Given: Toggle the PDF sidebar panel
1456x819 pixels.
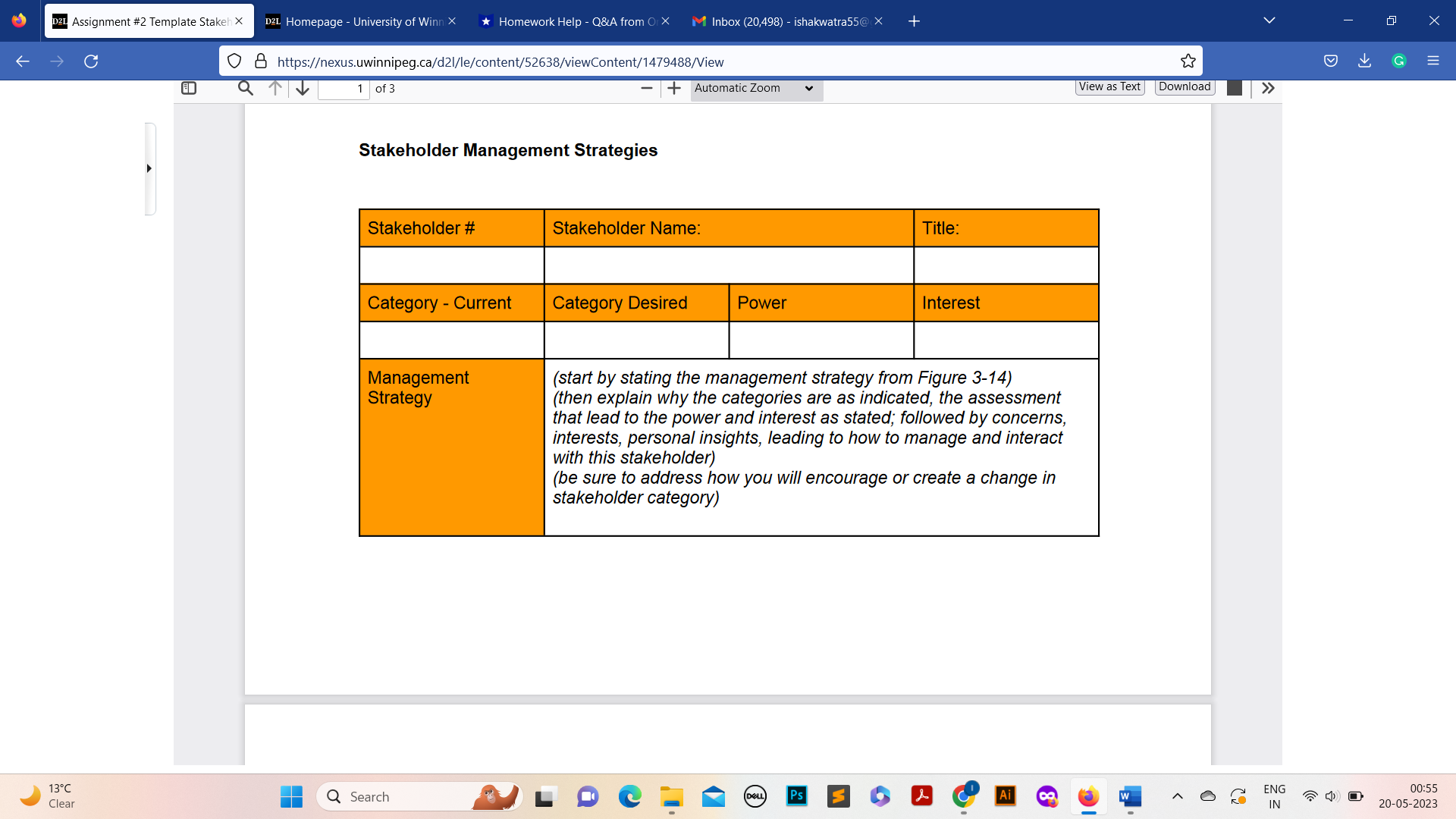Looking at the screenshot, I should pyautogui.click(x=189, y=88).
